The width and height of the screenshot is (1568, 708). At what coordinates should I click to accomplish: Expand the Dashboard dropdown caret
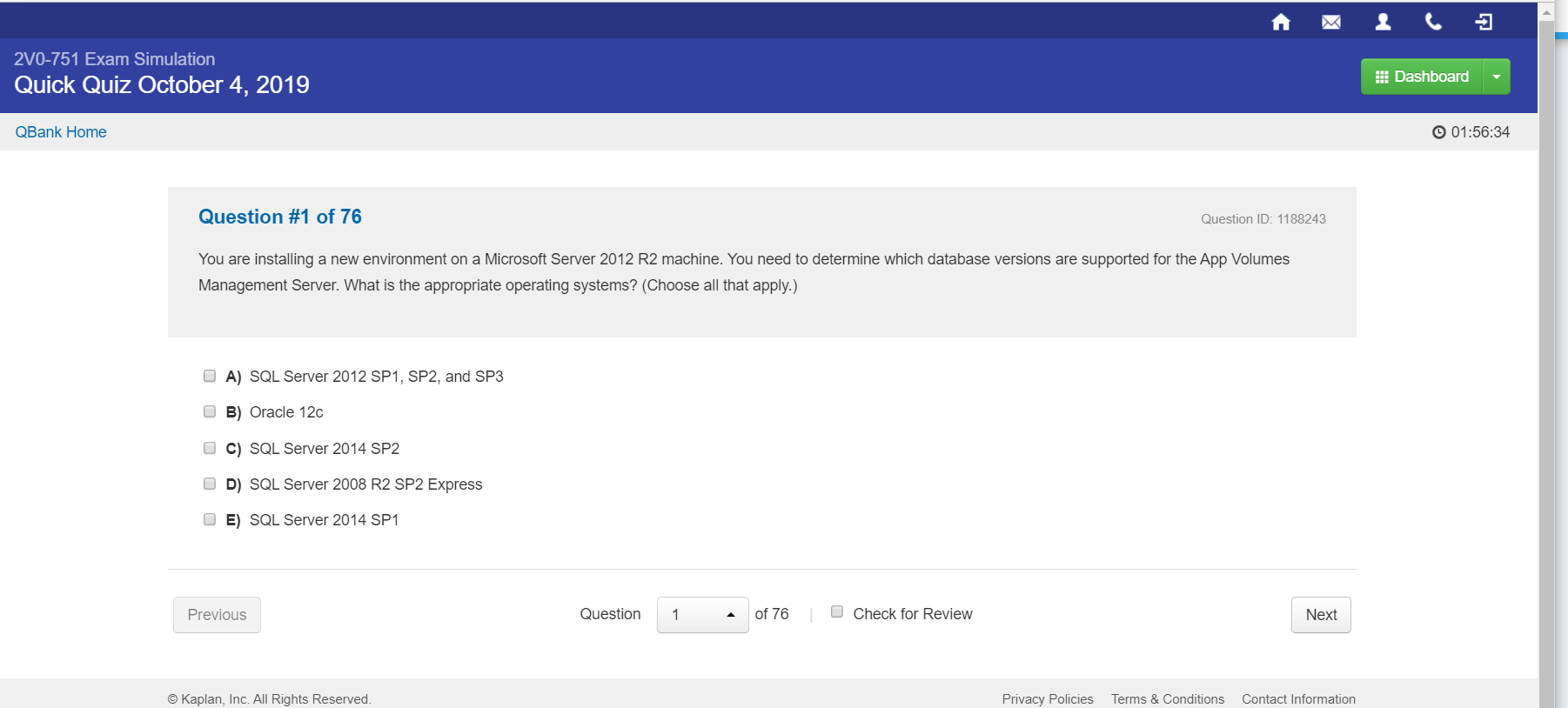(x=1497, y=77)
